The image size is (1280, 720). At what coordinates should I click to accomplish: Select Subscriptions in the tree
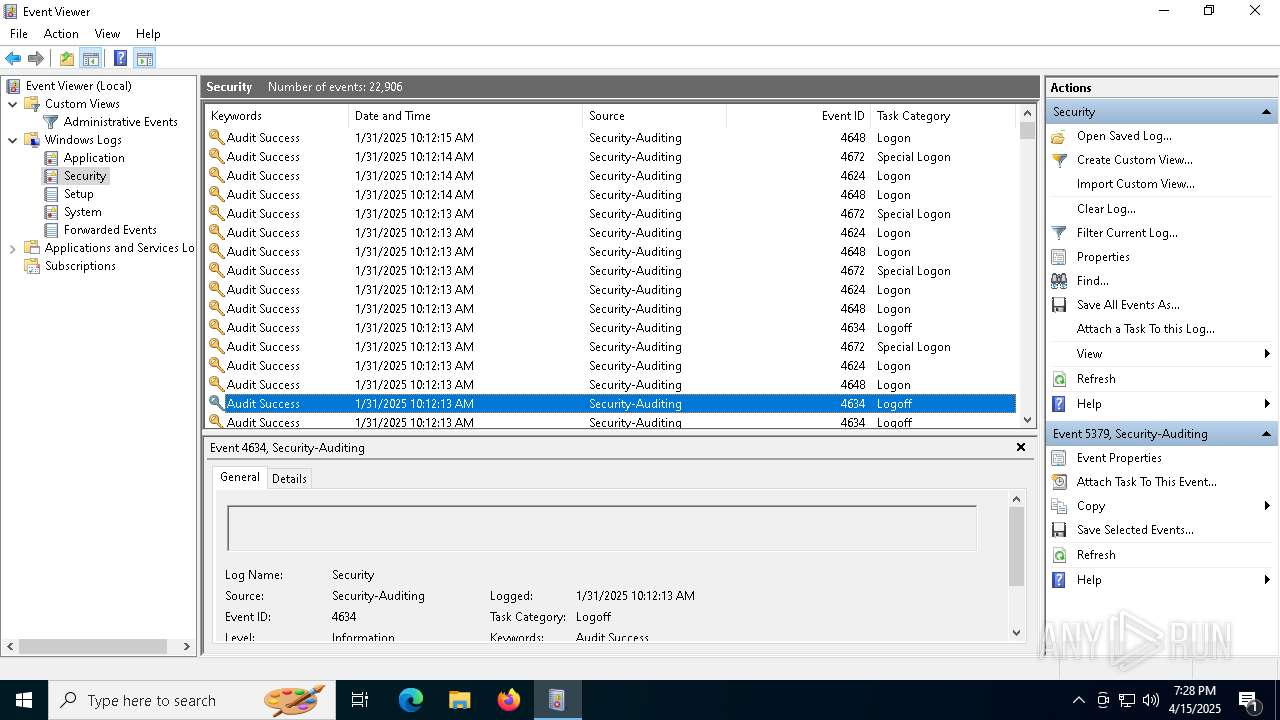point(80,266)
